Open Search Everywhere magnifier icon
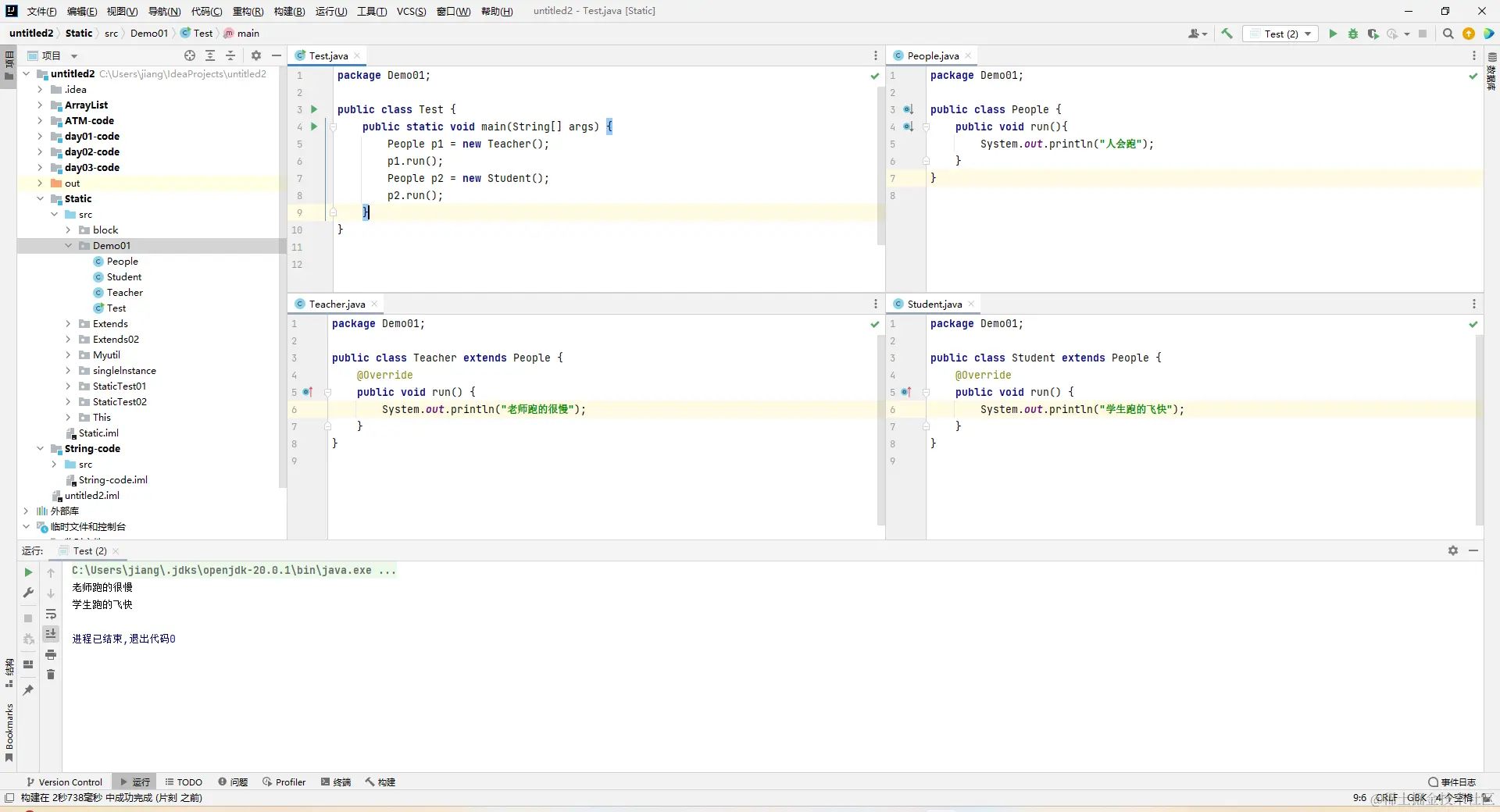1500x812 pixels. tap(1448, 34)
